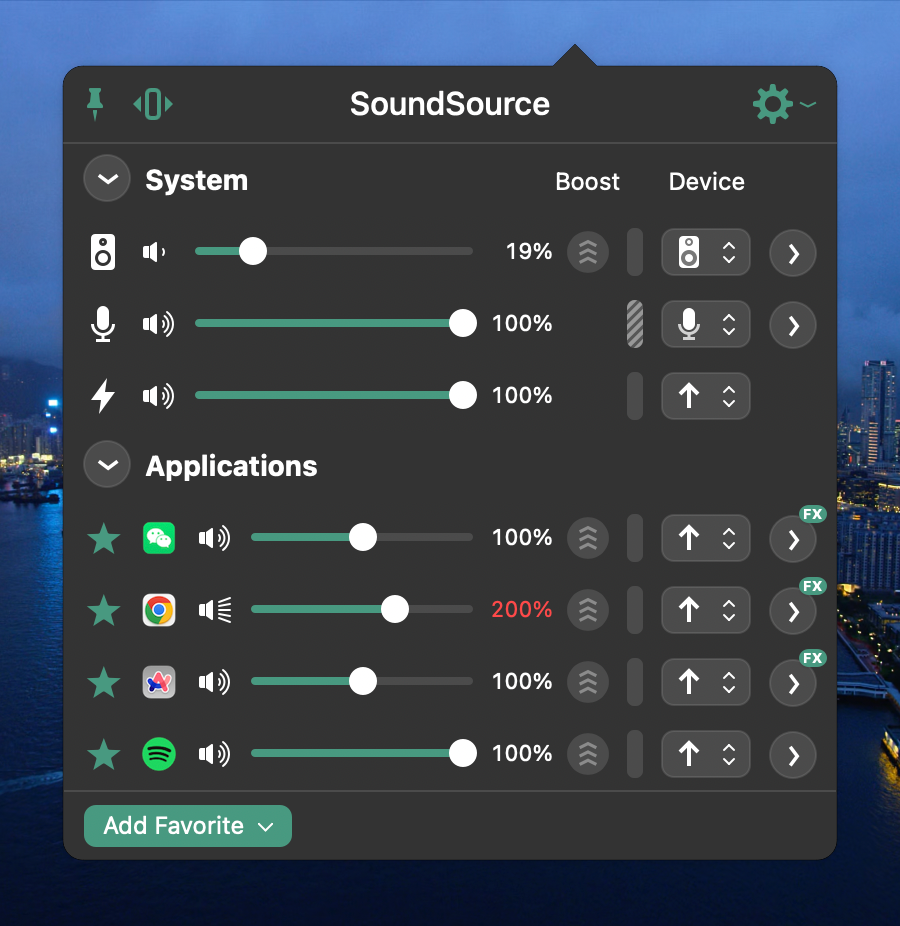Image resolution: width=900 pixels, height=926 pixels.
Task: Expand Chrome effects arrow
Action: [x=793, y=611]
